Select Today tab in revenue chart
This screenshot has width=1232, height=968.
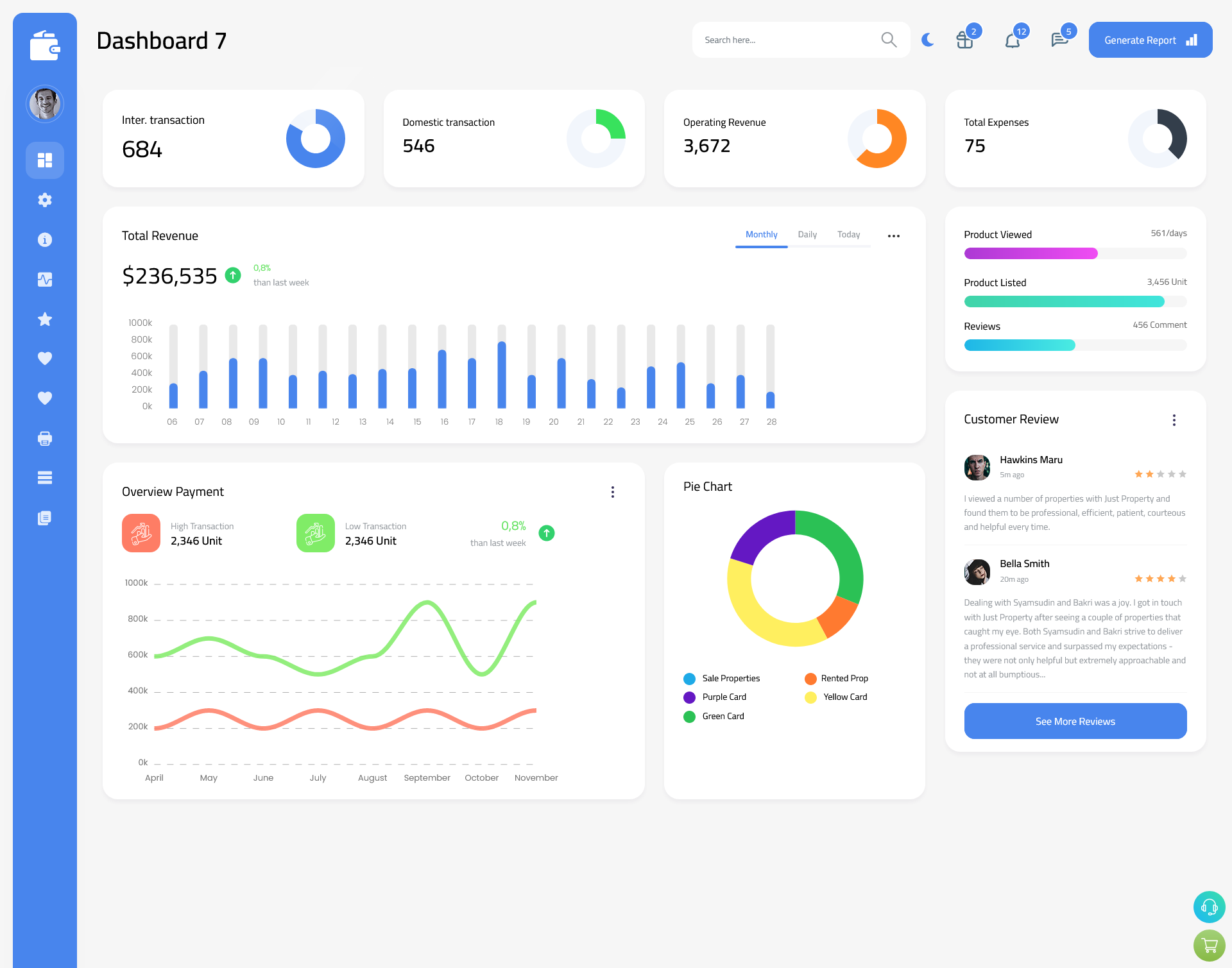(x=849, y=235)
